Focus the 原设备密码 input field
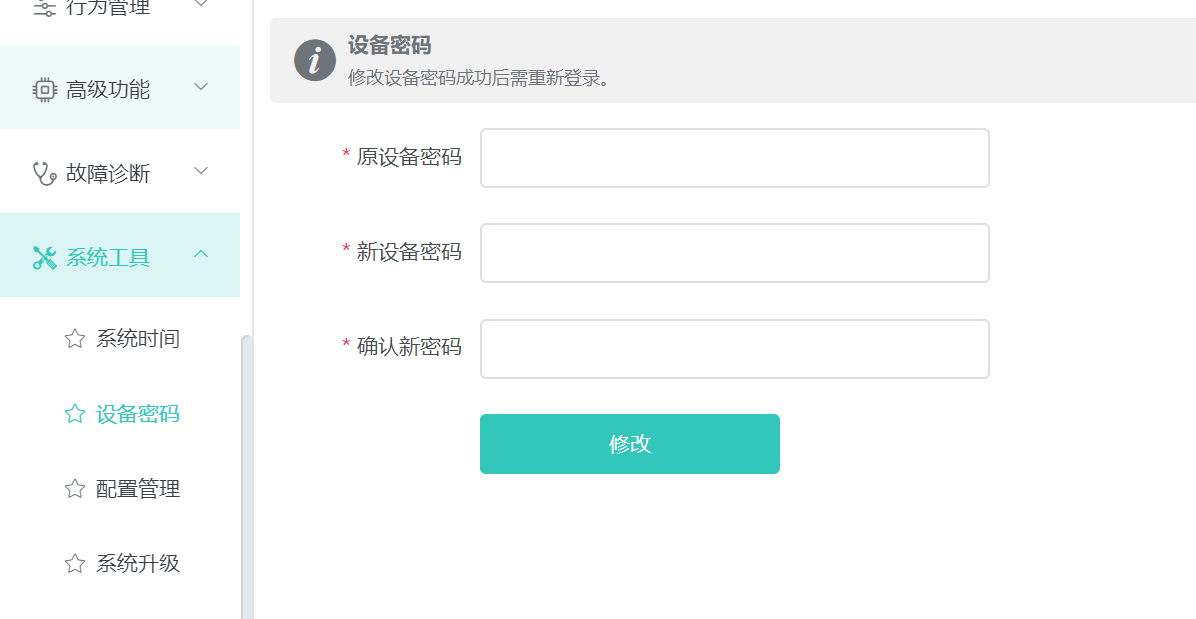 [x=734, y=158]
